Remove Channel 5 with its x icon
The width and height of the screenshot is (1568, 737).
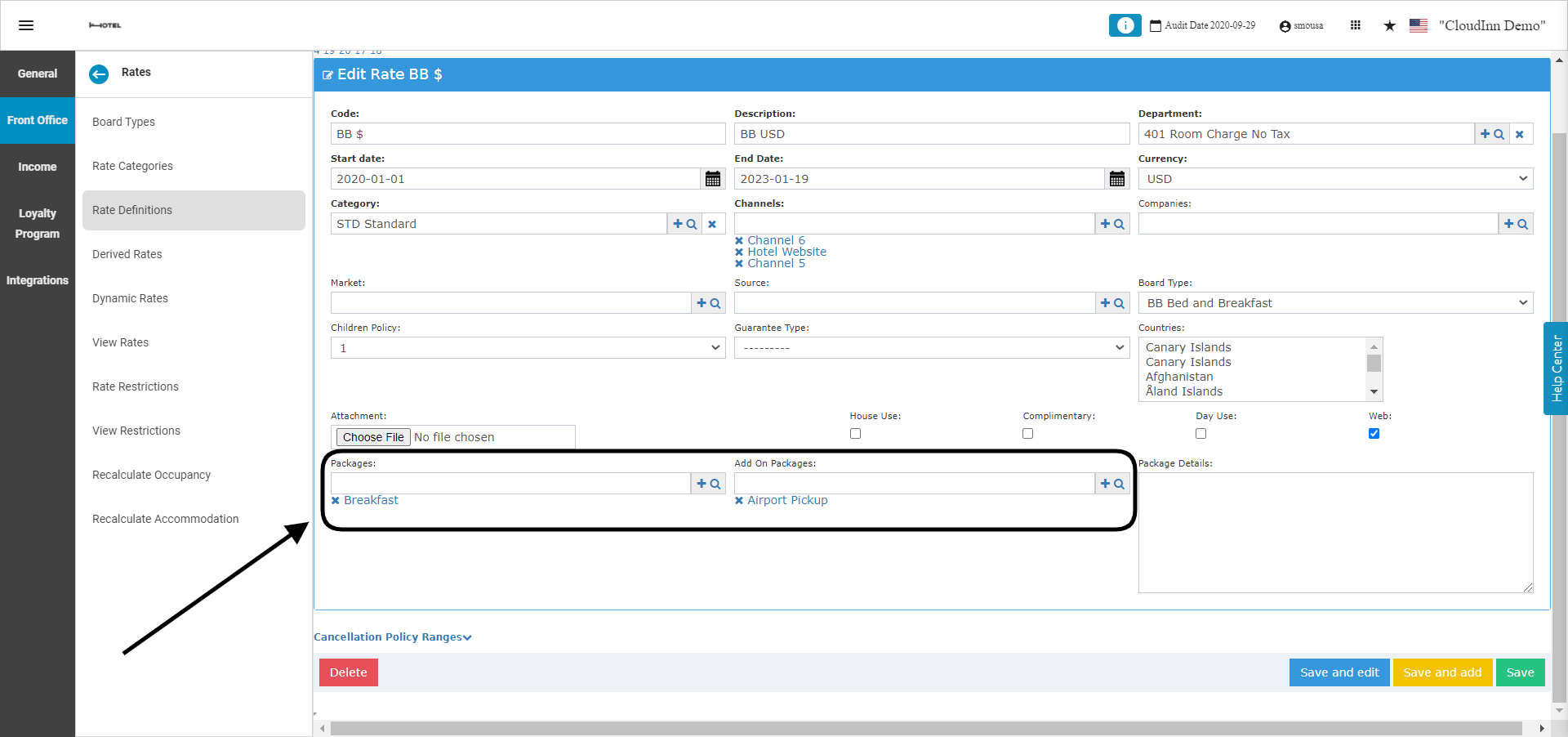[x=739, y=263]
